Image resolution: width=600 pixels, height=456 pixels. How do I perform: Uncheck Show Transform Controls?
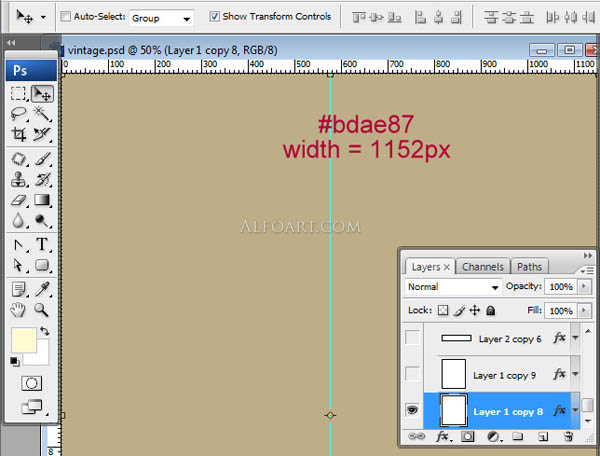click(215, 16)
